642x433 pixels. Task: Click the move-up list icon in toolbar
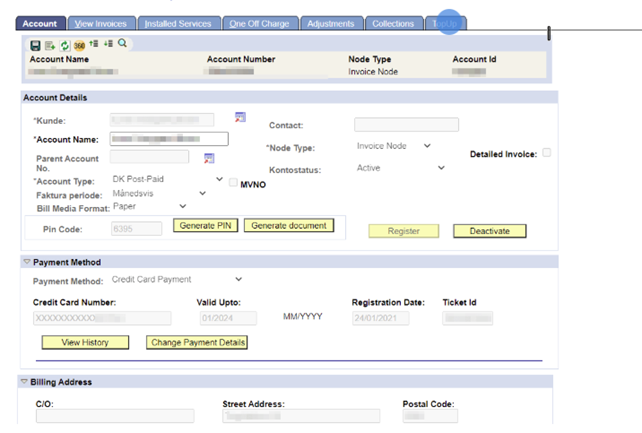point(94,45)
